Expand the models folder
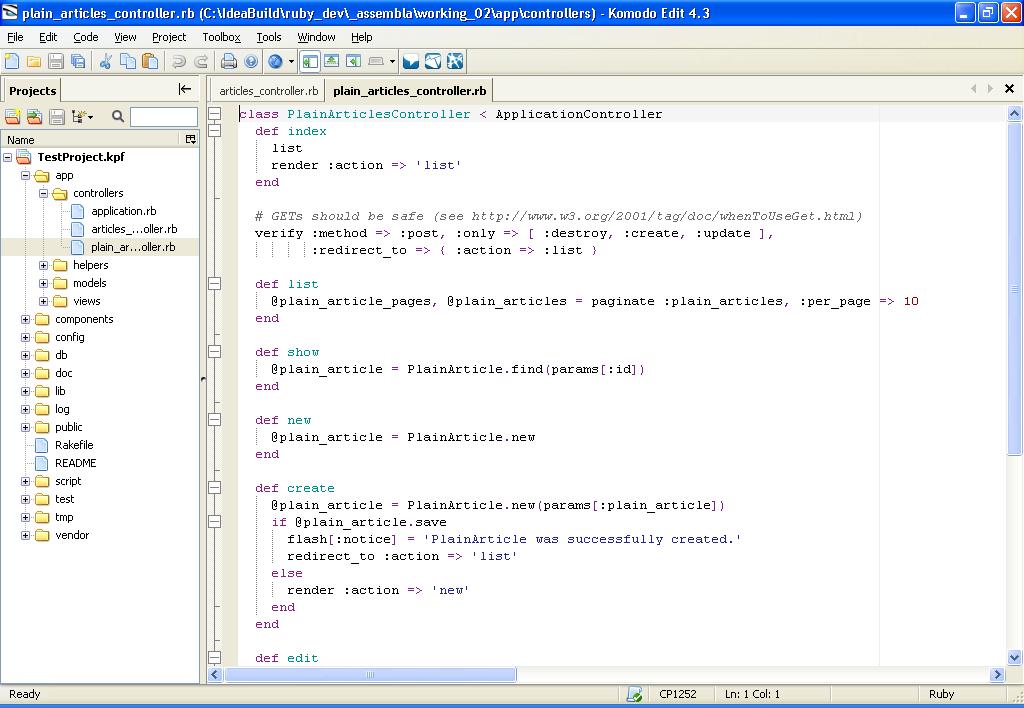The width and height of the screenshot is (1024, 708). click(x=43, y=283)
